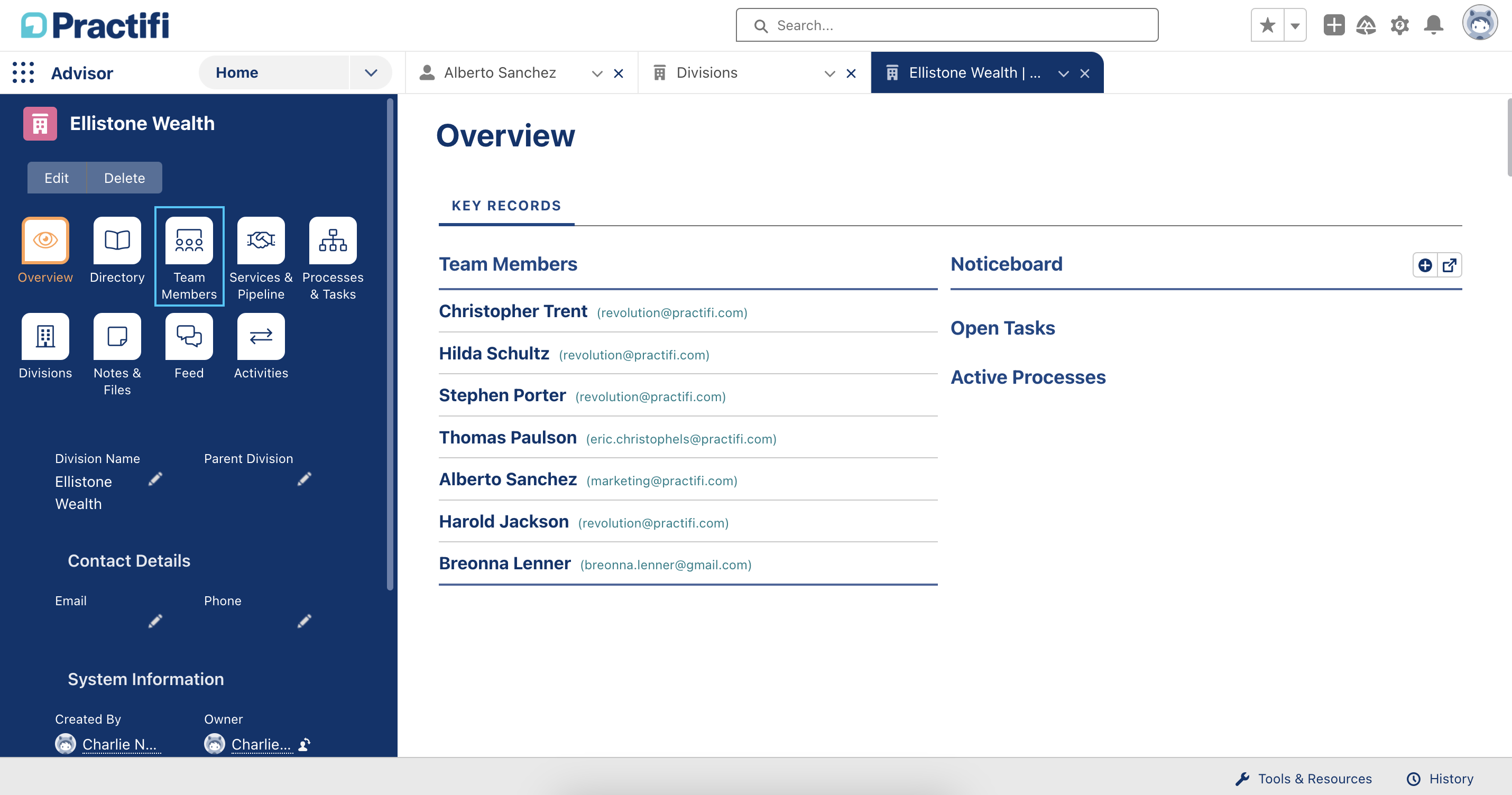Close the Alberto Sanchez tab

(618, 73)
